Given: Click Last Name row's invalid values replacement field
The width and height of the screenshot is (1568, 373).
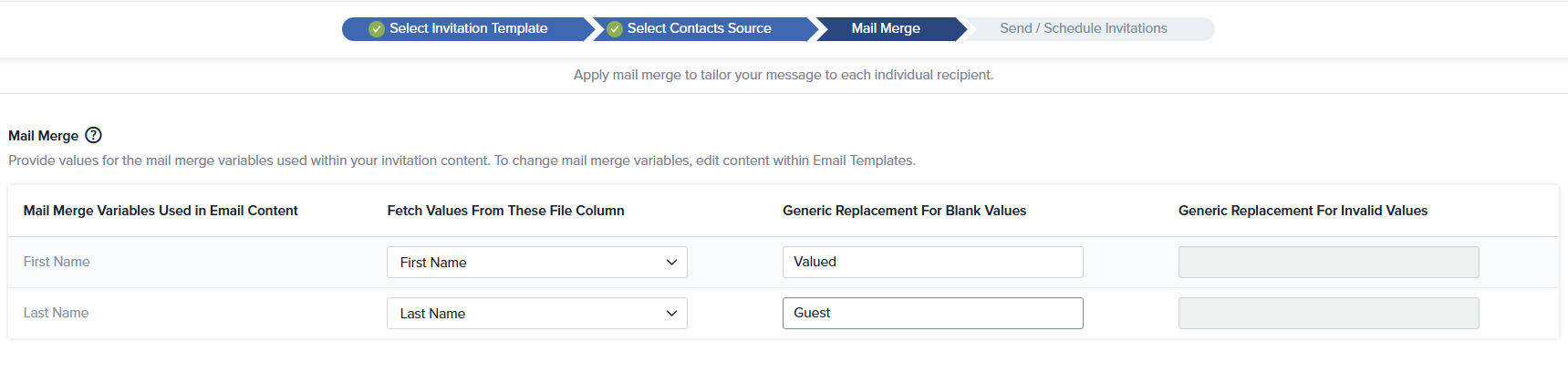Looking at the screenshot, I should pos(1328,314).
